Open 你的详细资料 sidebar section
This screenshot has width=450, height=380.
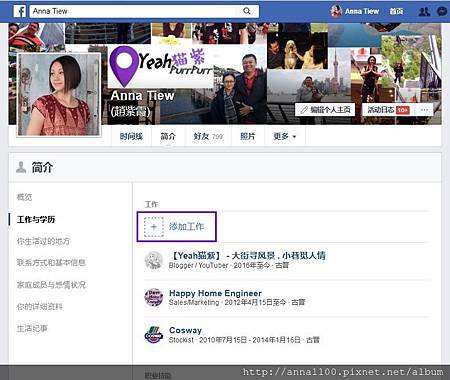40,306
